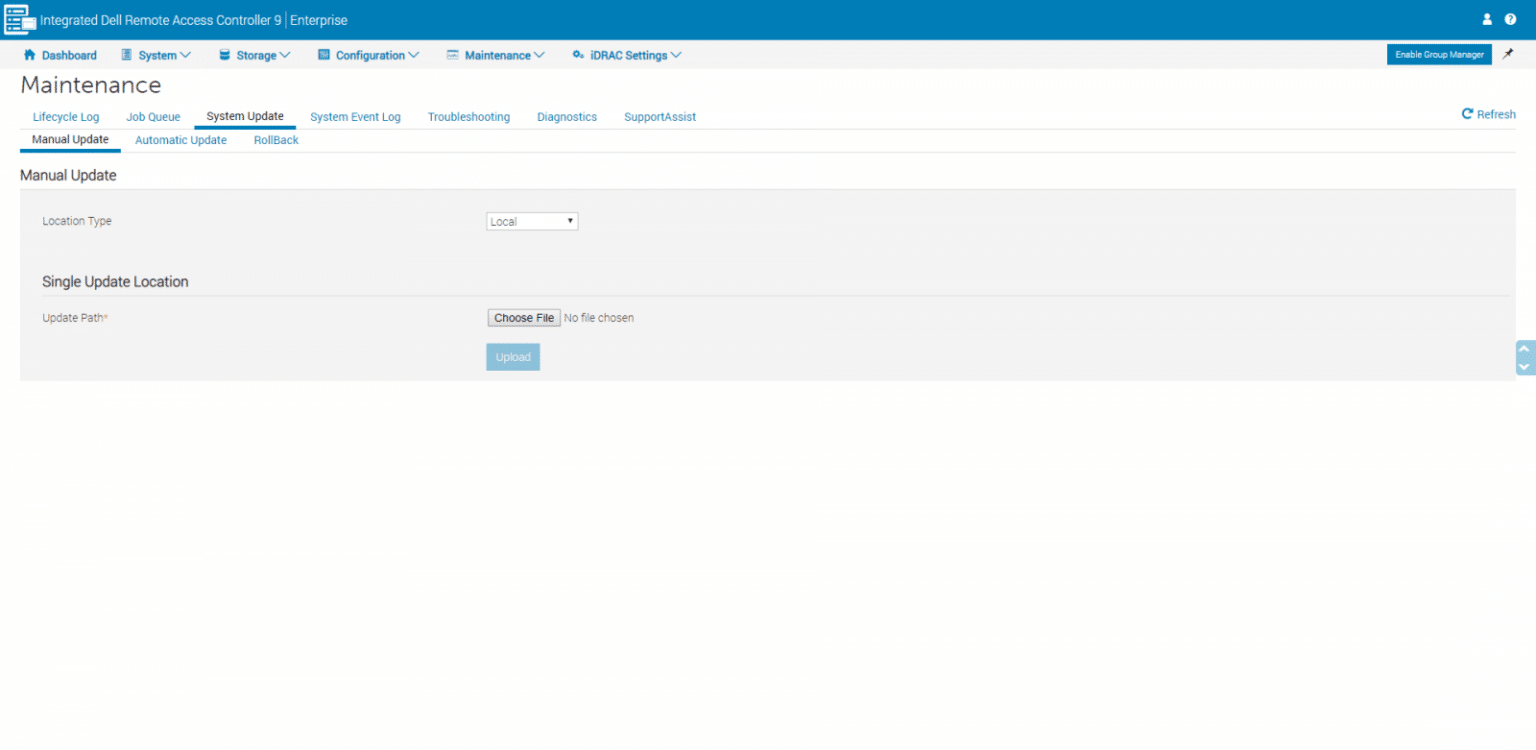Expand the System dropdown chevron

click(x=185, y=56)
